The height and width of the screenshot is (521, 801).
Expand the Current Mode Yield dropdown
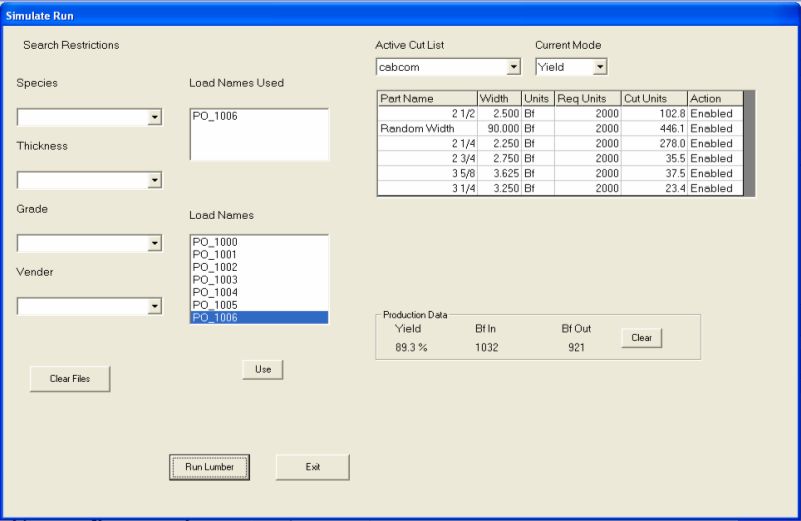600,67
